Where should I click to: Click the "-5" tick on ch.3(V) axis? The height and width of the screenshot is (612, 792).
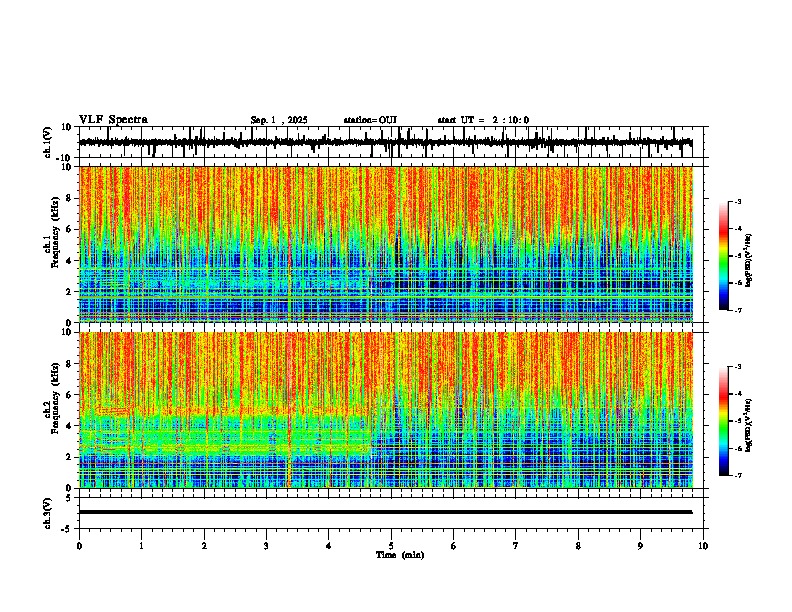pos(68,529)
